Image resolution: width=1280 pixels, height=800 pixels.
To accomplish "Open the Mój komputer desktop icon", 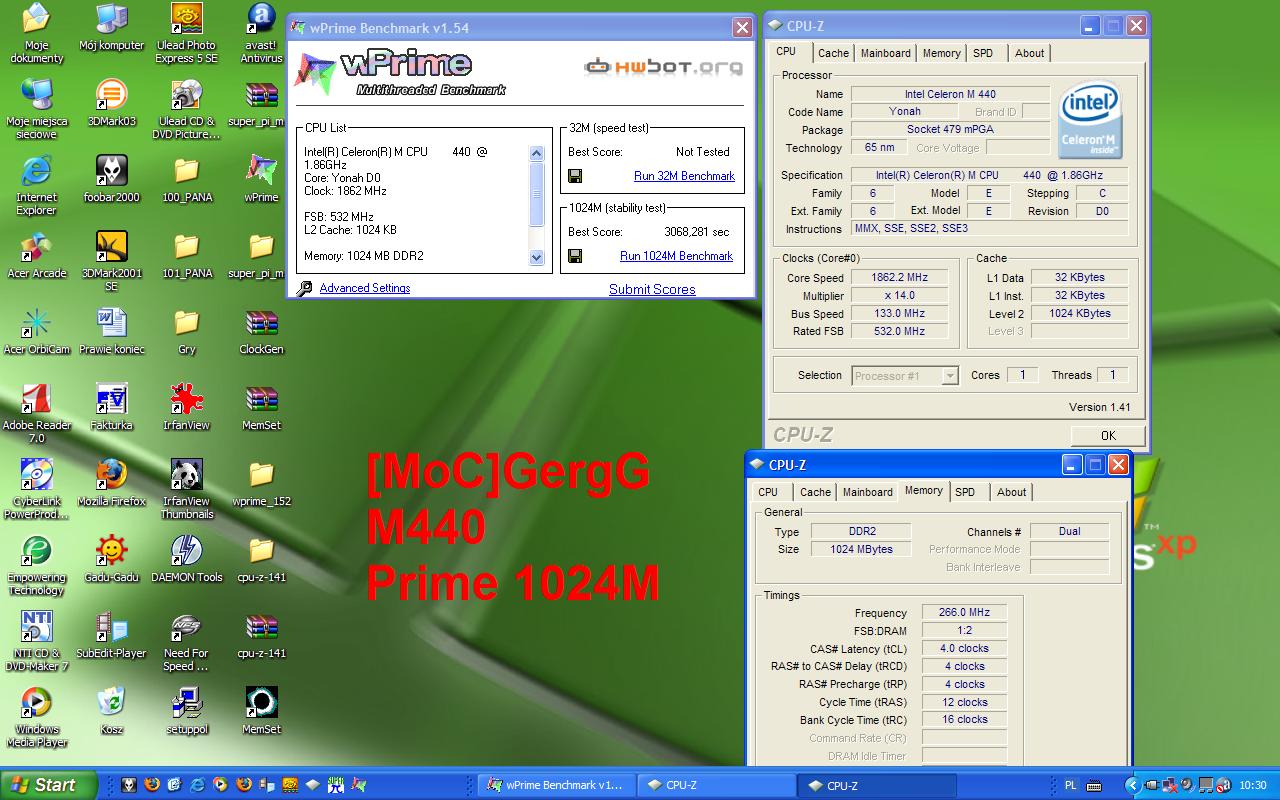I will [111, 28].
